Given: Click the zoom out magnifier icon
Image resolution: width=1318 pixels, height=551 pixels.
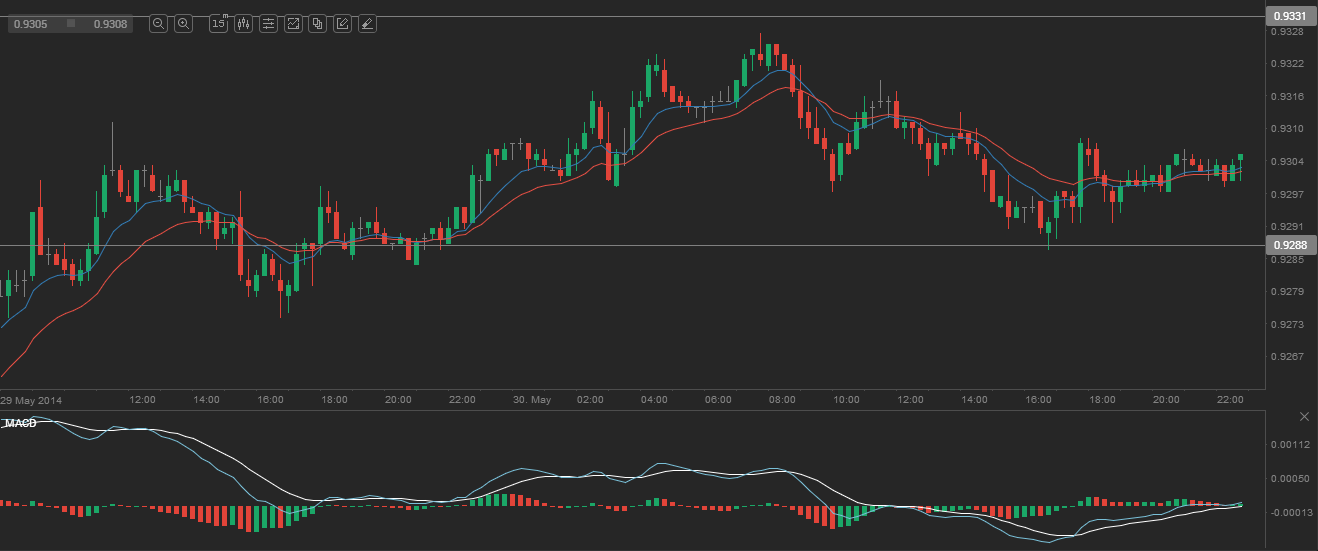Looking at the screenshot, I should pos(158,24).
